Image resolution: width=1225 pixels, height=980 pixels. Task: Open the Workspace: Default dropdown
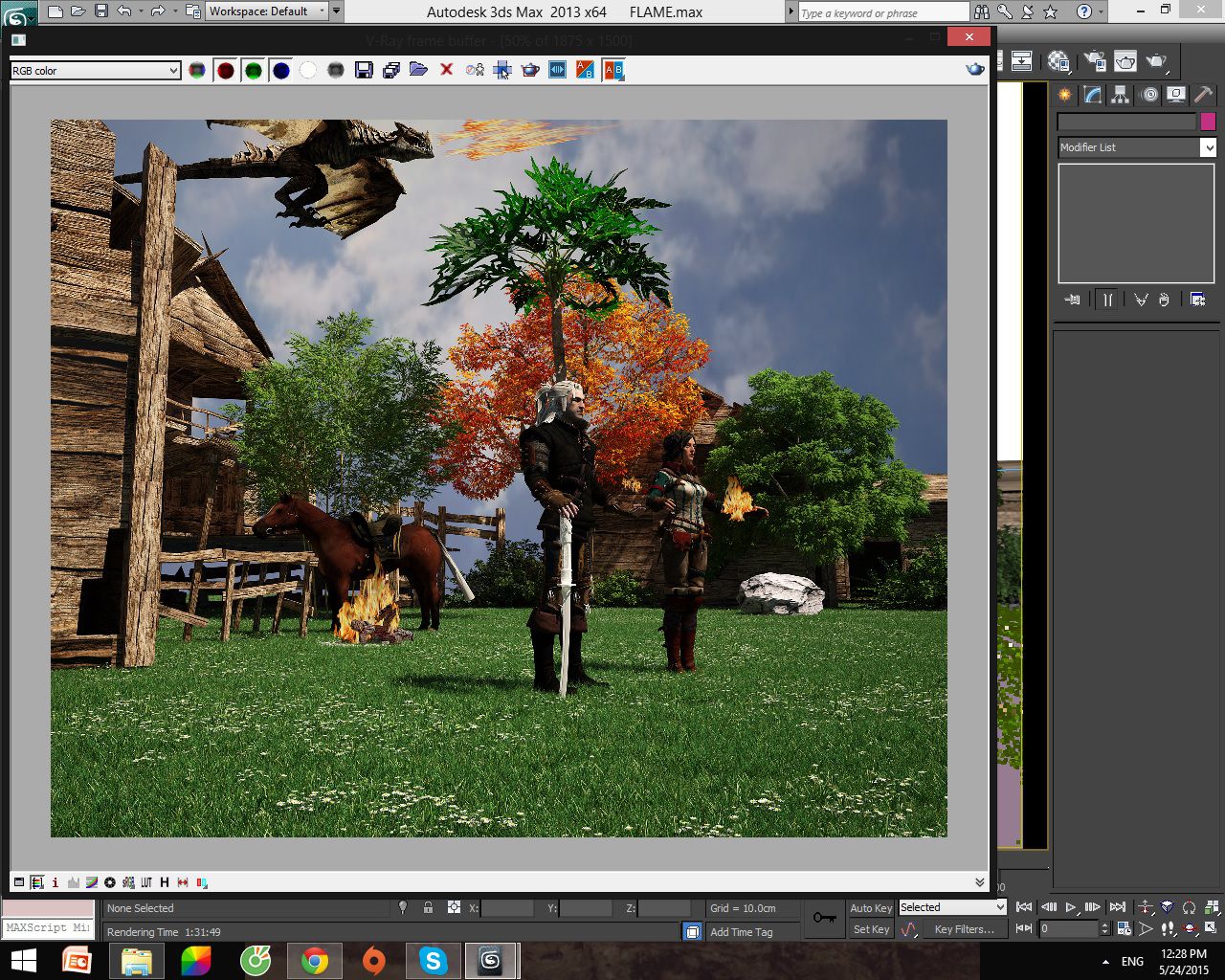click(267, 11)
